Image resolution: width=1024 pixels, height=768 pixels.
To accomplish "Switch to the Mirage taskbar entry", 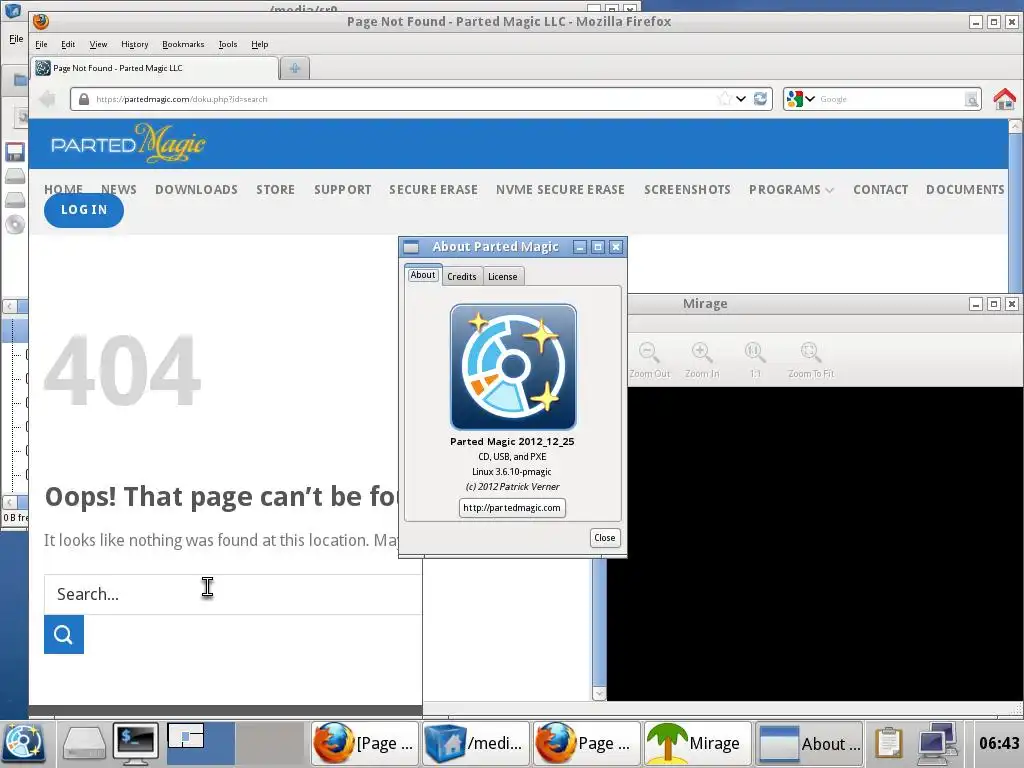I will pos(697,743).
